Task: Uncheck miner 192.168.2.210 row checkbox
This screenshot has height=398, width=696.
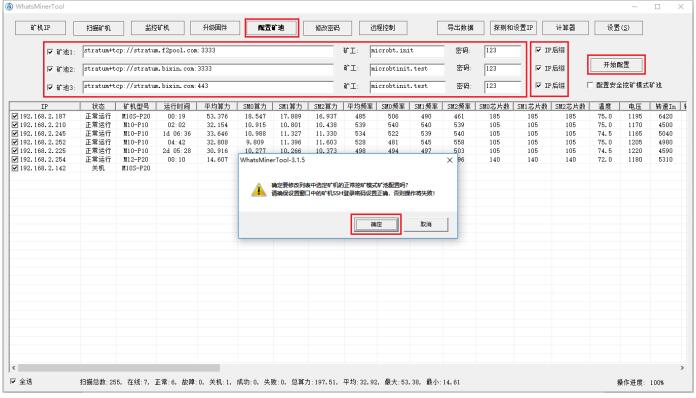Action: [15, 125]
